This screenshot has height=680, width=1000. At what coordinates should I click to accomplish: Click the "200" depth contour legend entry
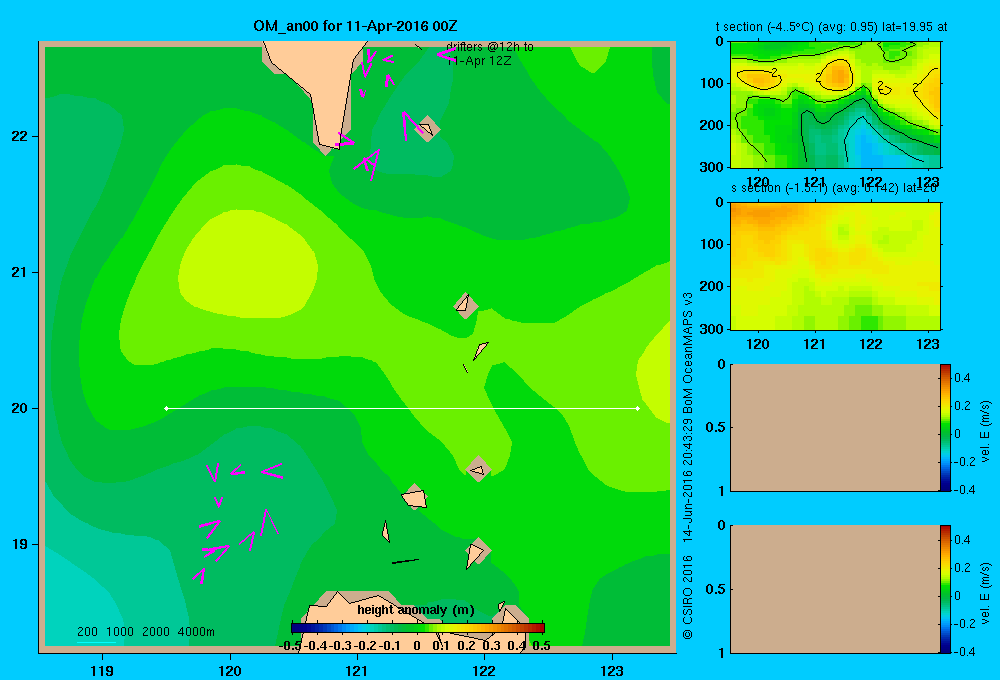pos(87,632)
